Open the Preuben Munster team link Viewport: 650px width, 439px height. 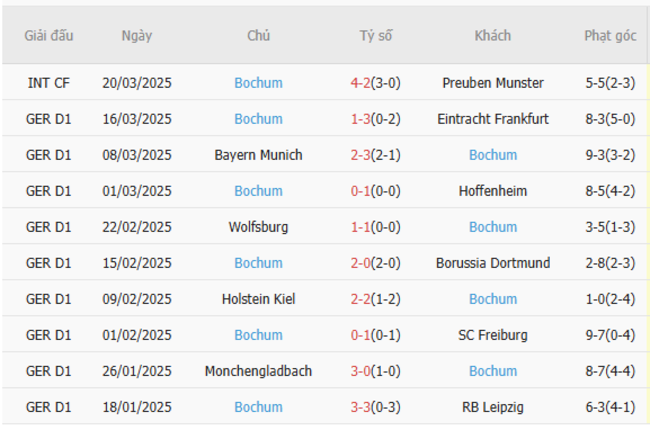click(493, 83)
